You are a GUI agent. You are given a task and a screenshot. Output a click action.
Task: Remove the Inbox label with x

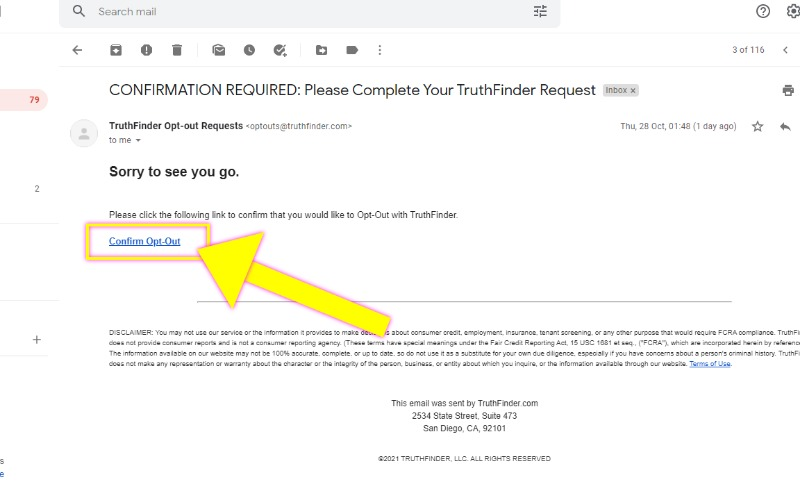point(633,90)
